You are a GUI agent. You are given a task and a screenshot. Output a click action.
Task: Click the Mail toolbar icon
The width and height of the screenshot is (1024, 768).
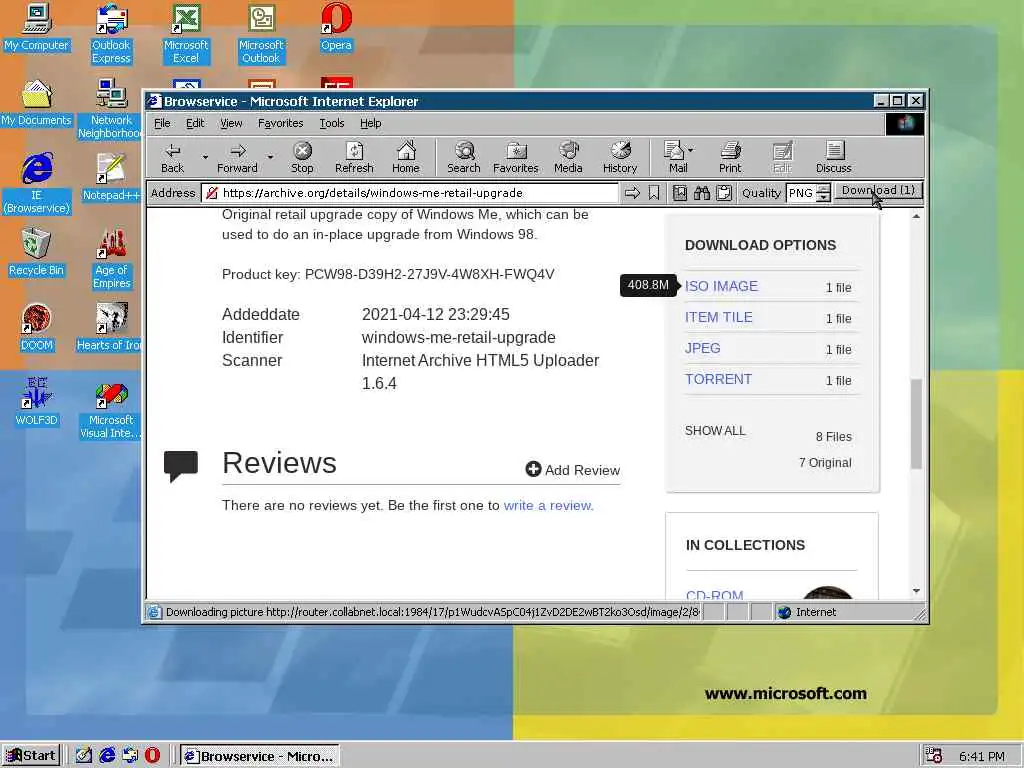tap(674, 158)
